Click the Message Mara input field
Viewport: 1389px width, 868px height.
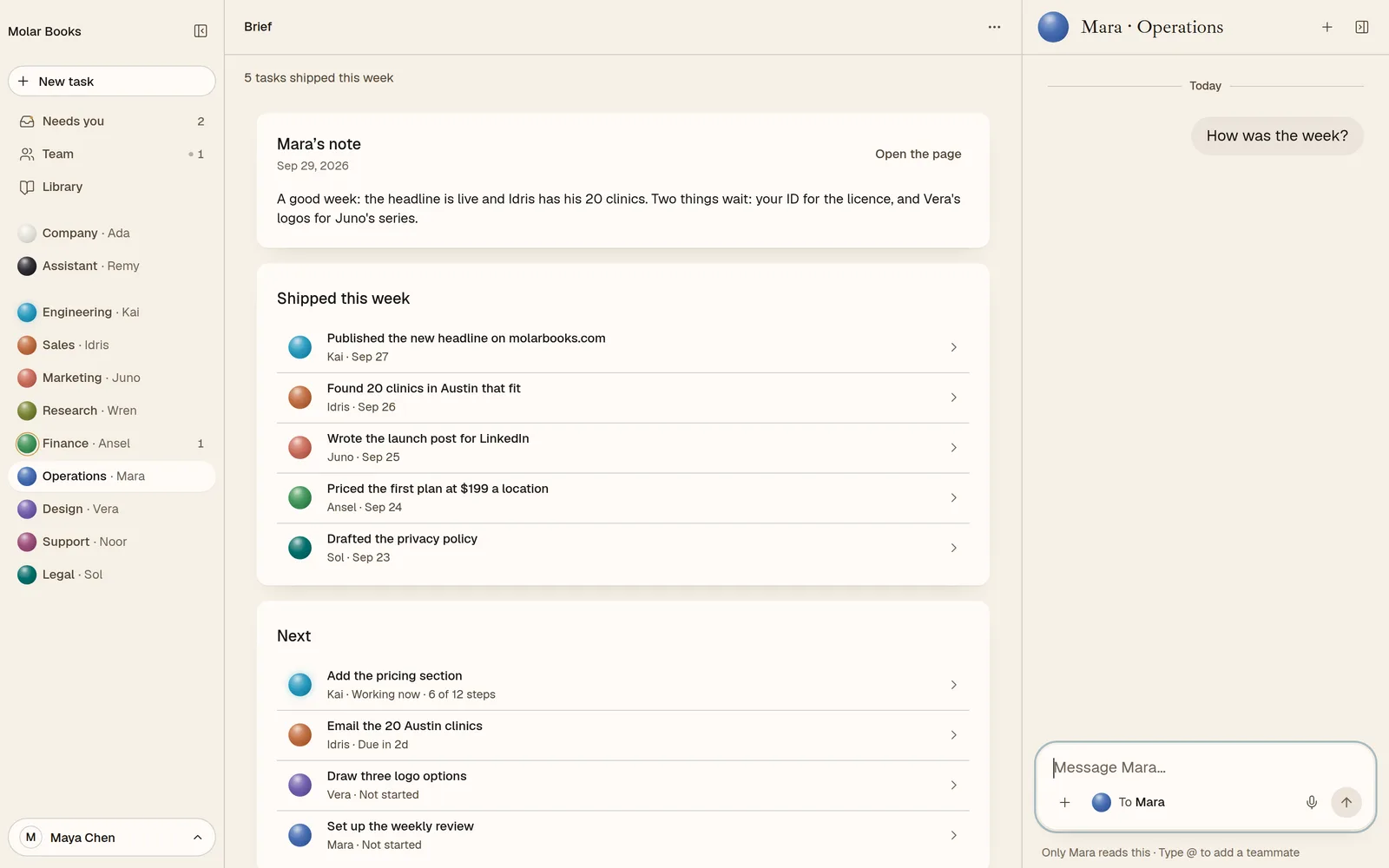click(x=1205, y=767)
